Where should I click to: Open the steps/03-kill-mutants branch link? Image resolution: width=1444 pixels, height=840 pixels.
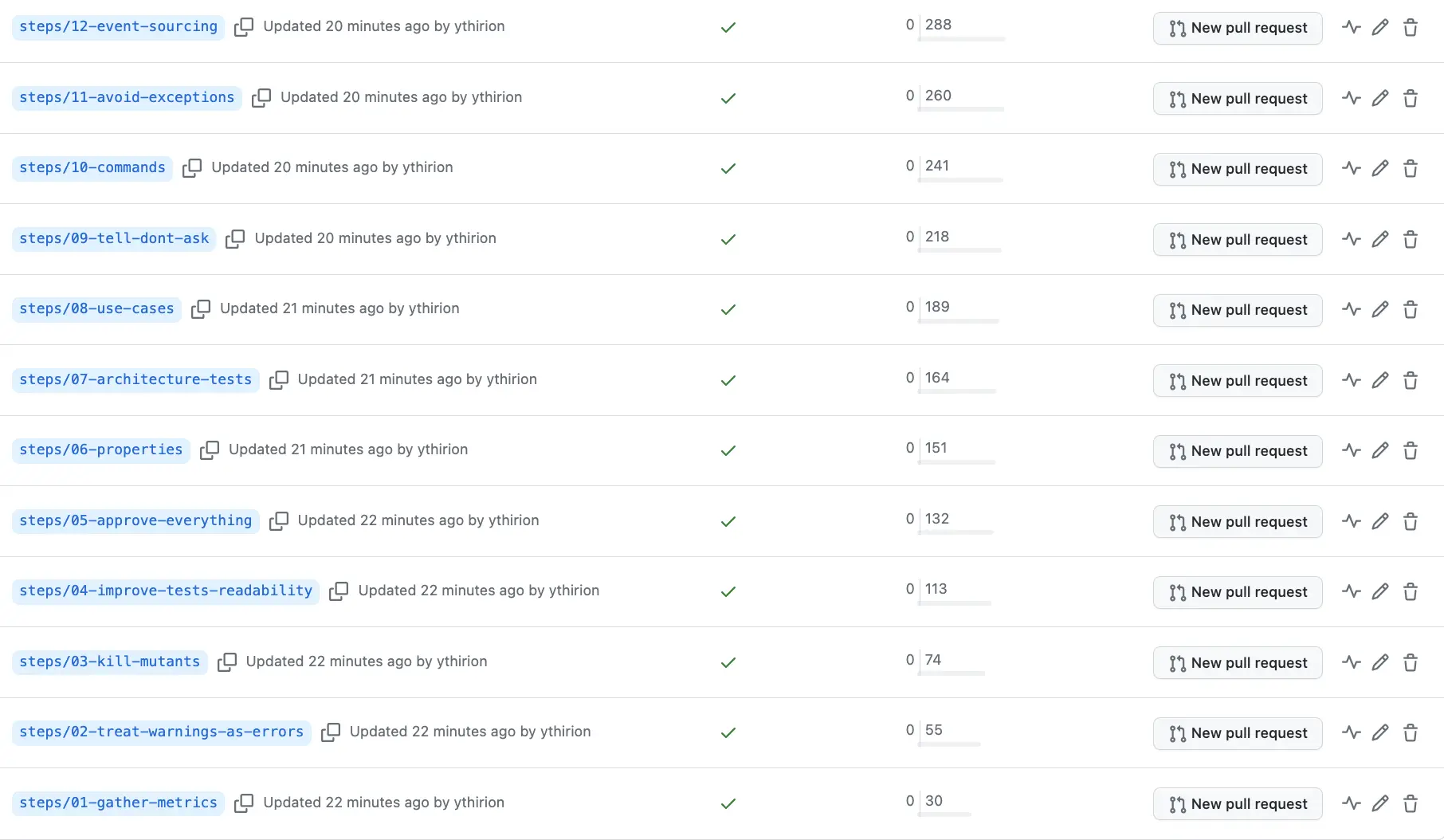(x=109, y=662)
